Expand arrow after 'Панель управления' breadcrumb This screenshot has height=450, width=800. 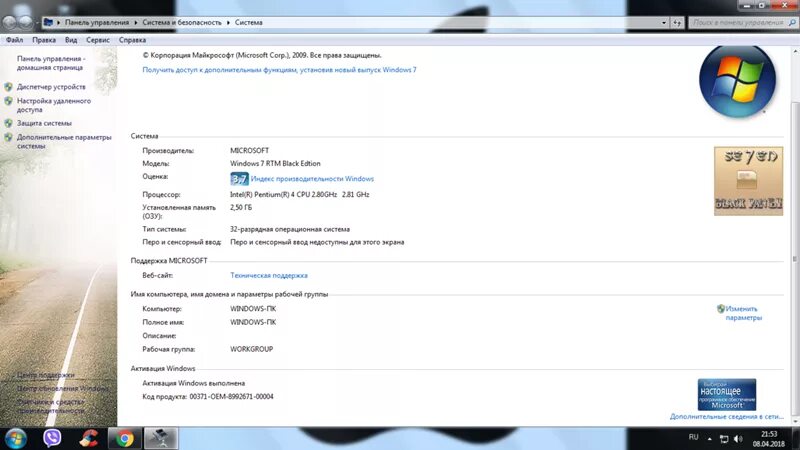tap(136, 22)
